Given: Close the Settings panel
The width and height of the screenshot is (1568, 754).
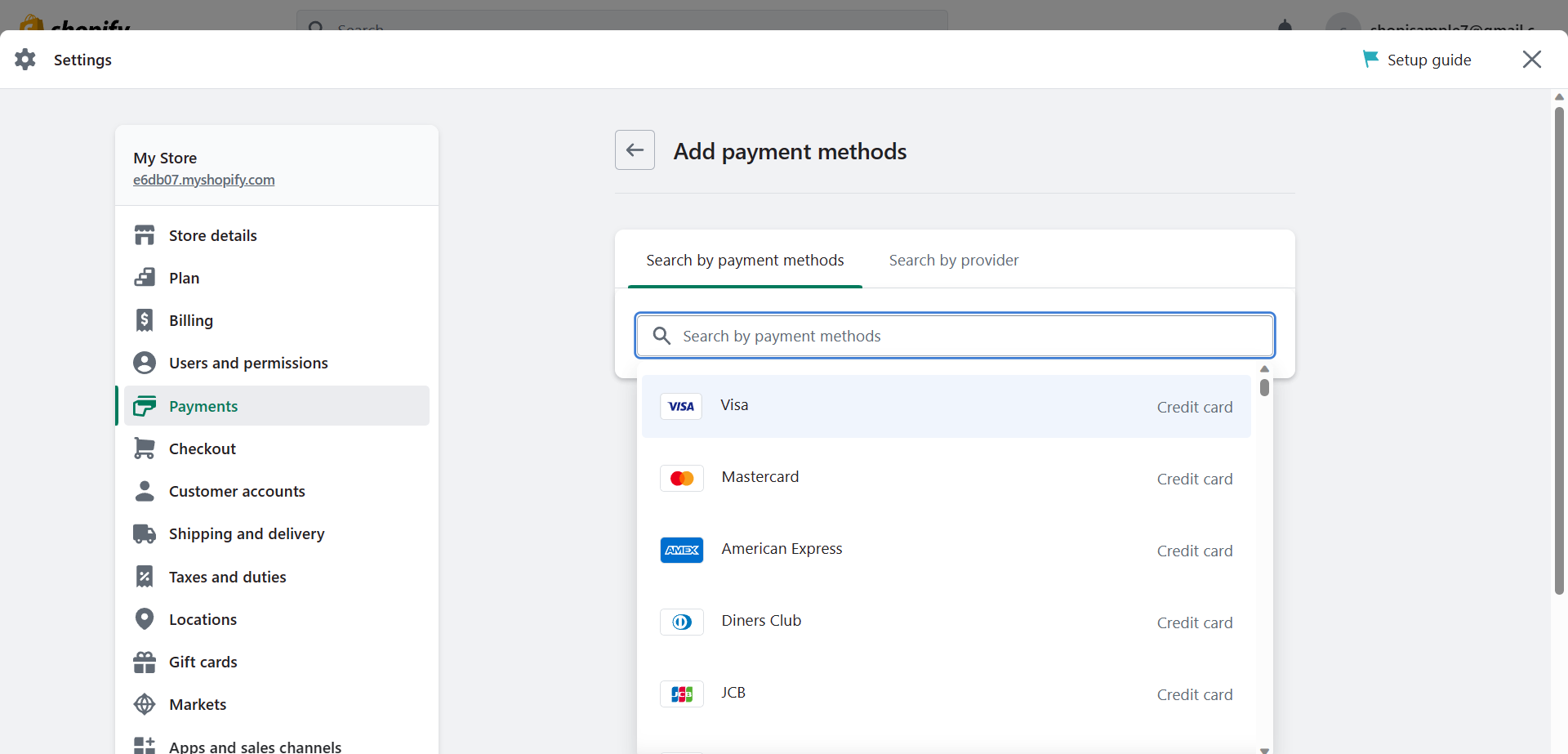Looking at the screenshot, I should (x=1532, y=60).
